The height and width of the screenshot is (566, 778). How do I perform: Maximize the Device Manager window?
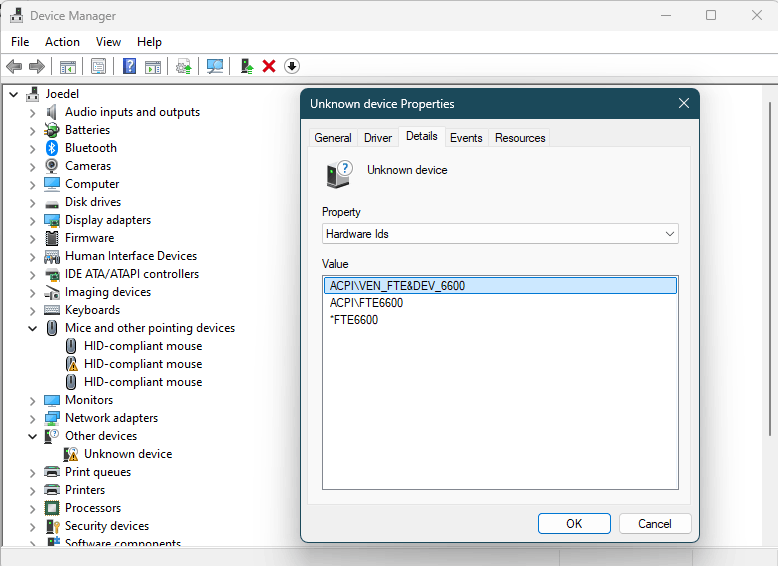(711, 15)
